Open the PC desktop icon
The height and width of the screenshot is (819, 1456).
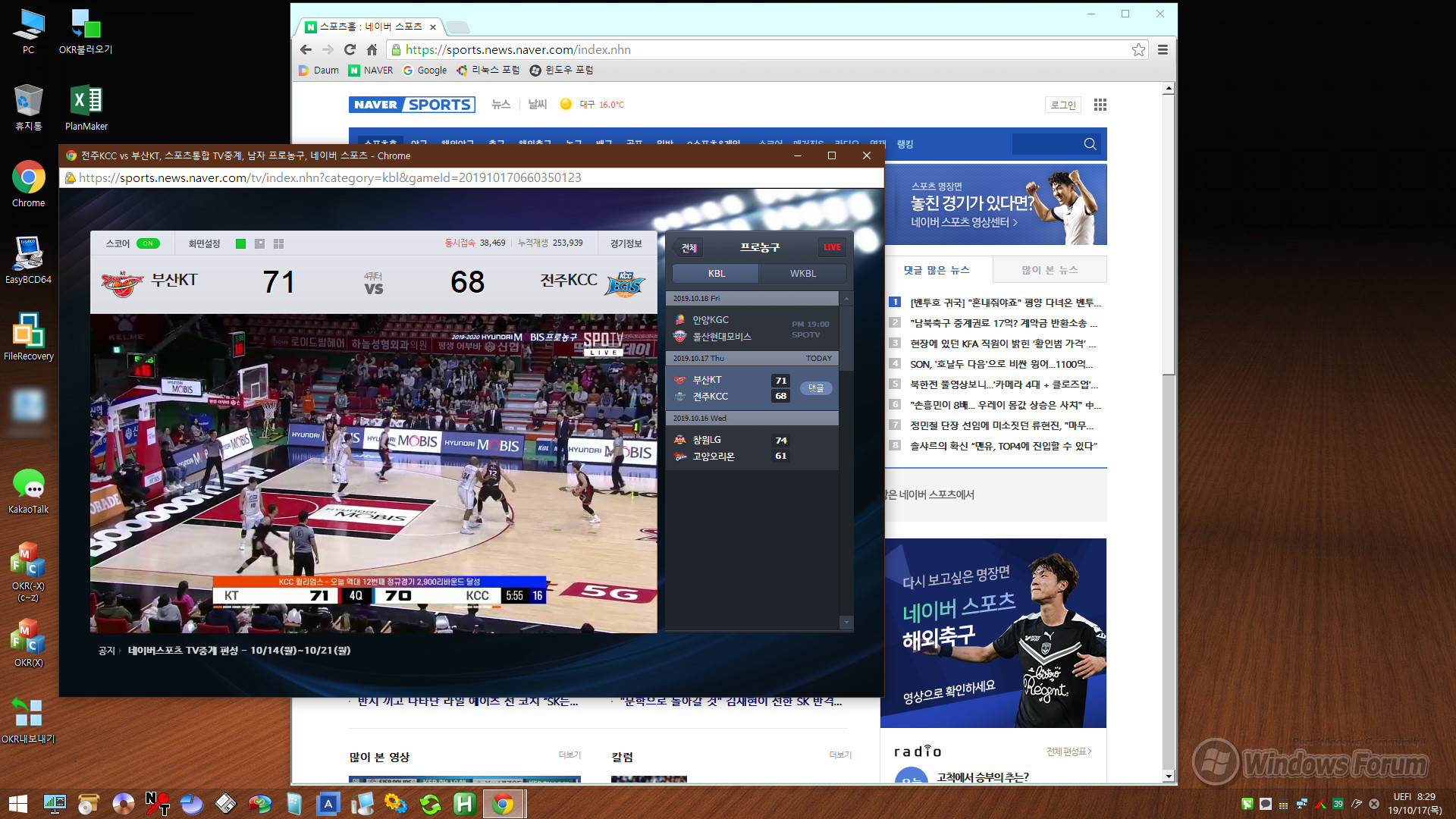28,32
